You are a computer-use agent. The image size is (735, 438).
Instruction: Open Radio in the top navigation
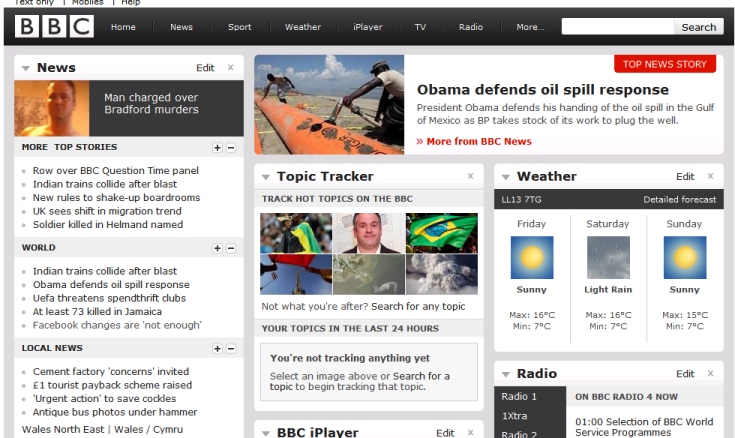tap(471, 27)
